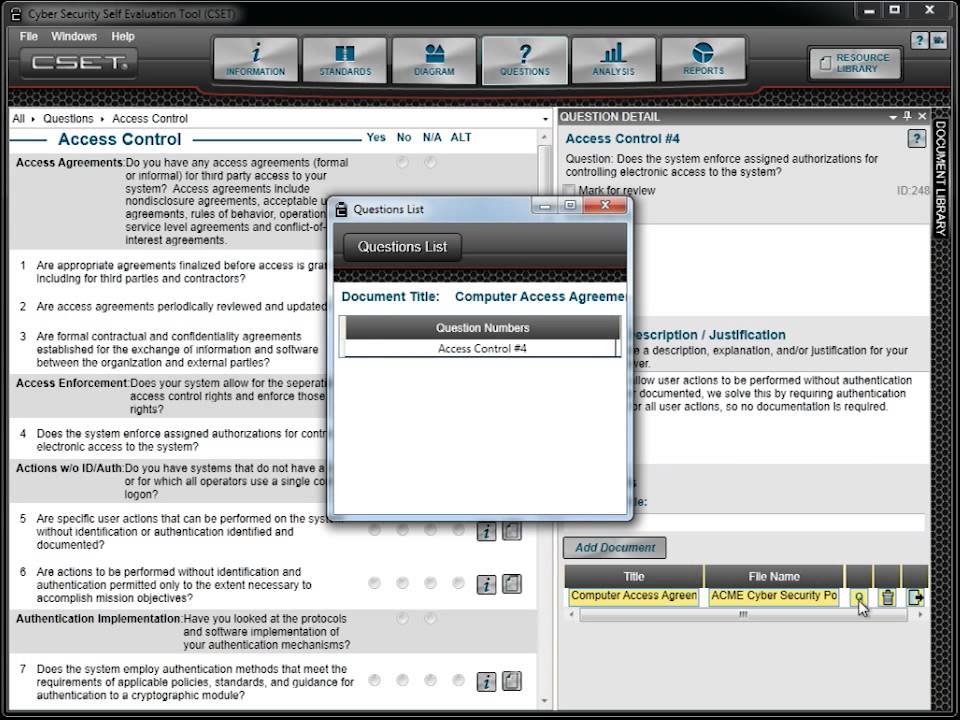Open the Reports section in the top navigation
The height and width of the screenshot is (720, 960).
(703, 59)
